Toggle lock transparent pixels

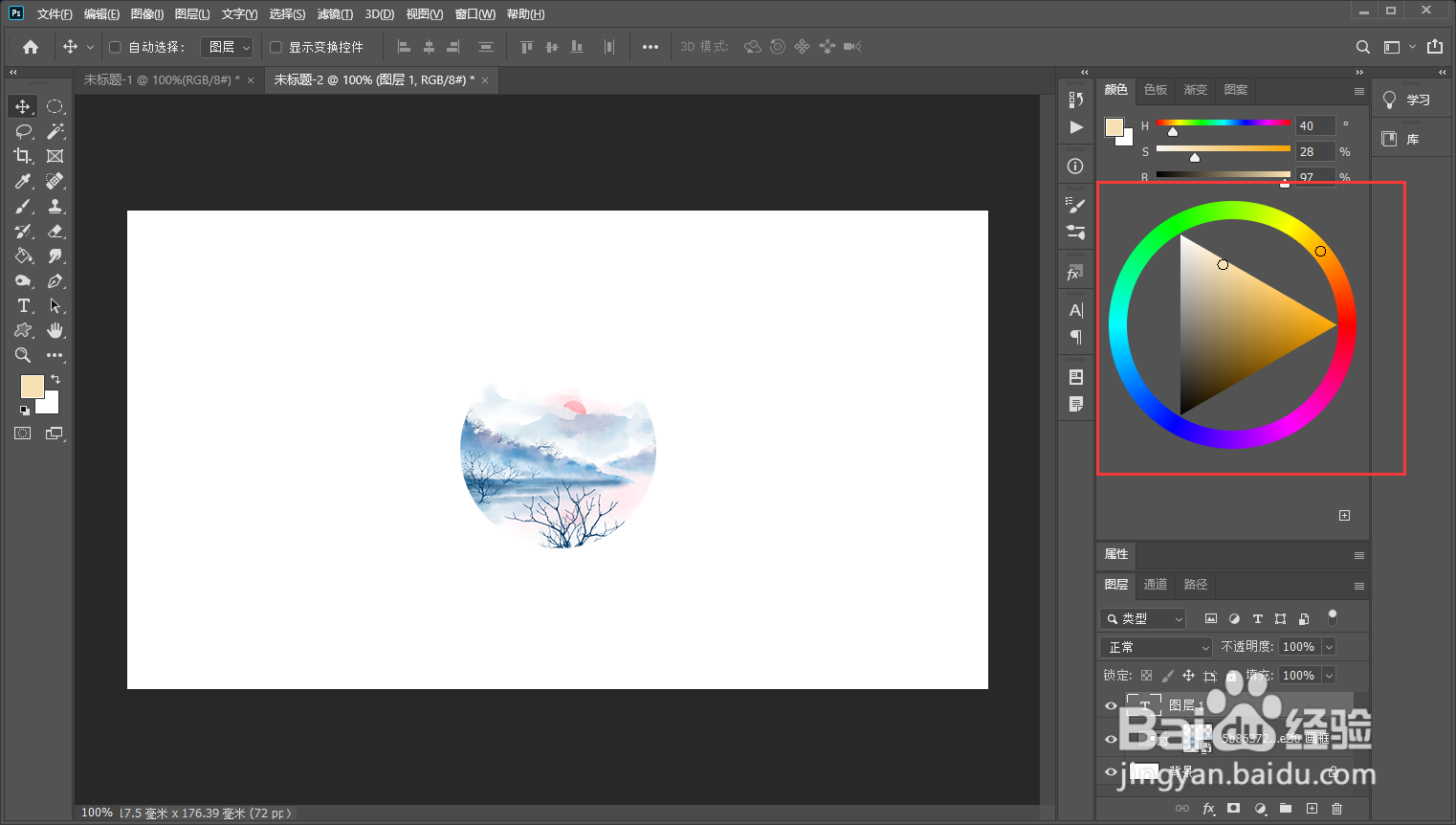(x=1146, y=676)
